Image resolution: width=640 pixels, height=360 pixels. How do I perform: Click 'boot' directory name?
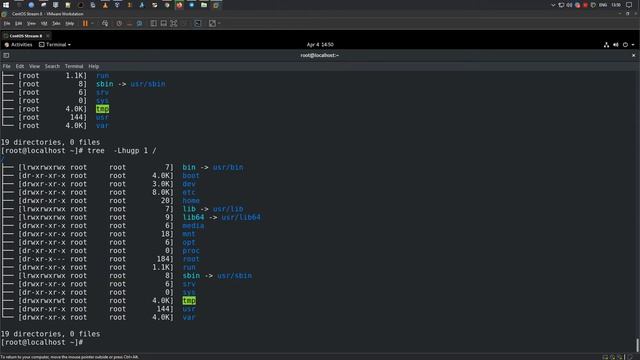tap(191, 176)
